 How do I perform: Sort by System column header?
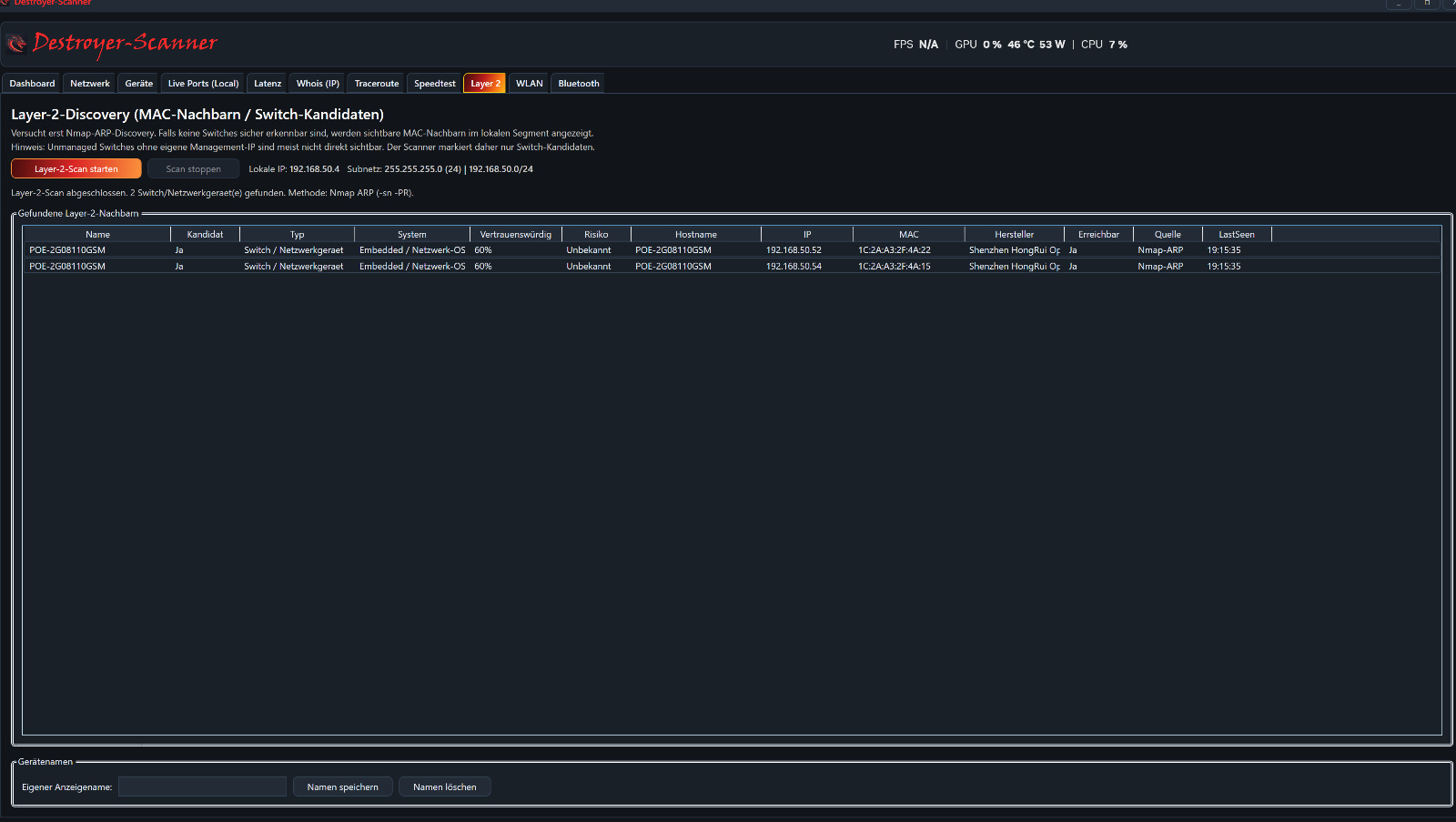point(412,234)
